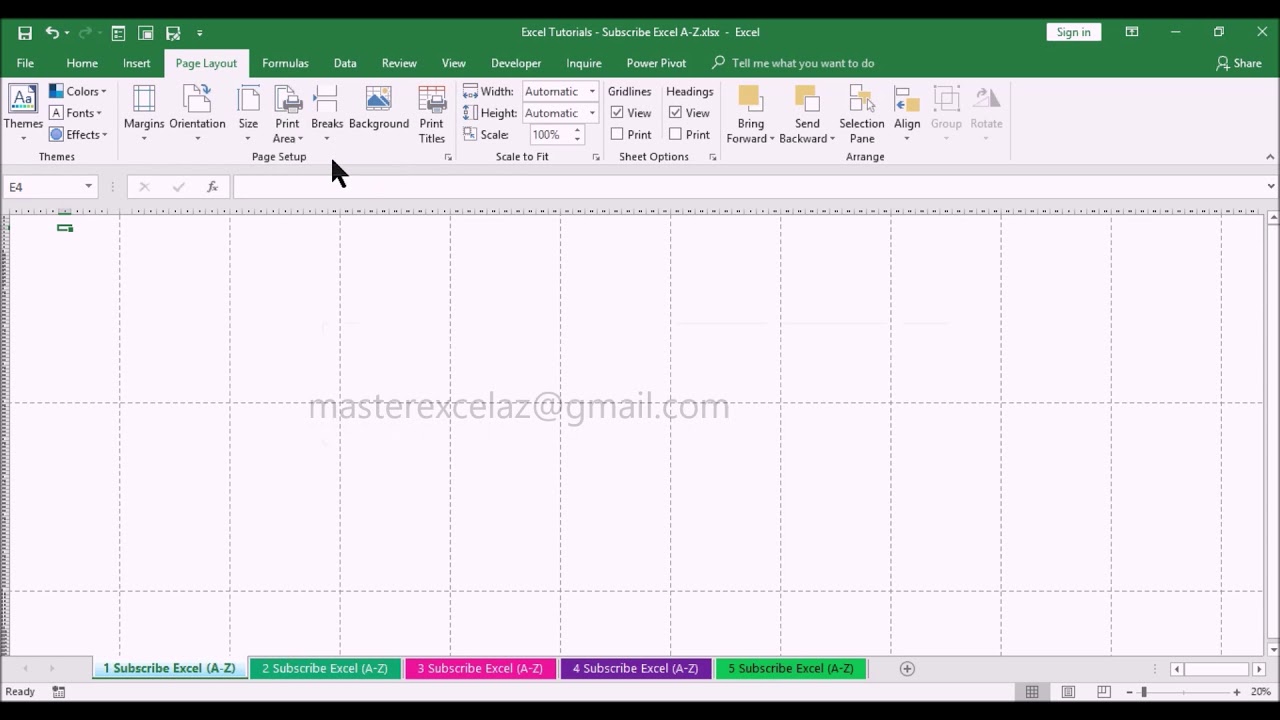Screen dimensions: 1280x720
Task: Open the theme Colors dropdown
Action: (78, 92)
